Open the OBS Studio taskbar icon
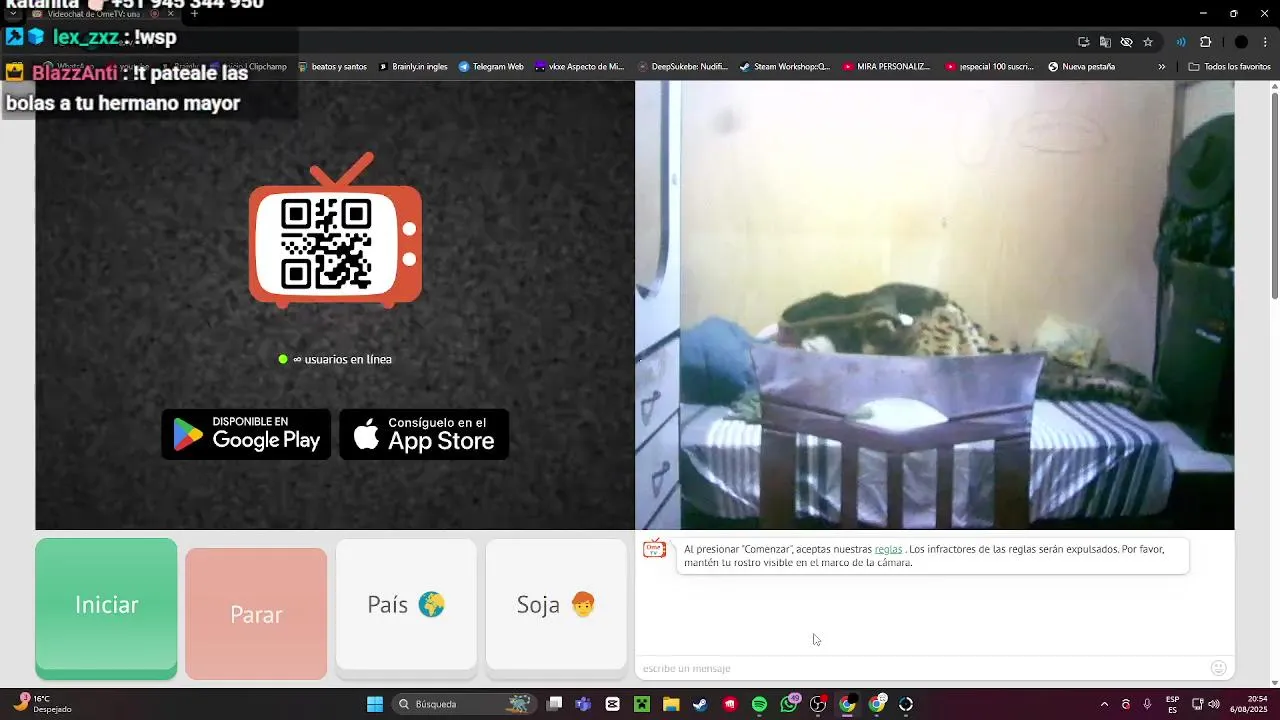Viewport: 1280px width, 720px height. pos(818,704)
